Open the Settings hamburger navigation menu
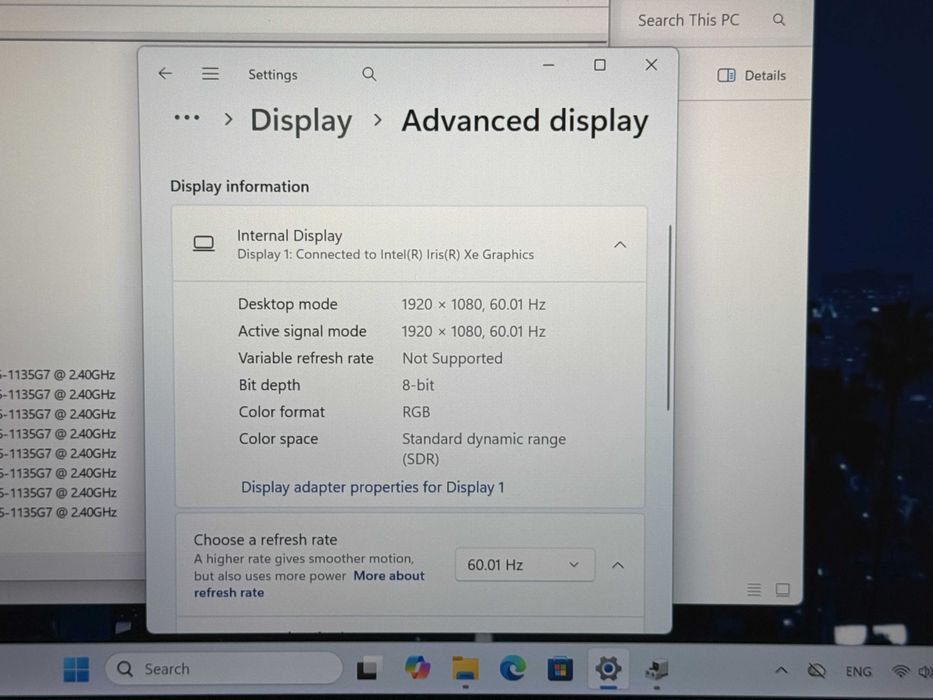The height and width of the screenshot is (700, 933). click(210, 74)
